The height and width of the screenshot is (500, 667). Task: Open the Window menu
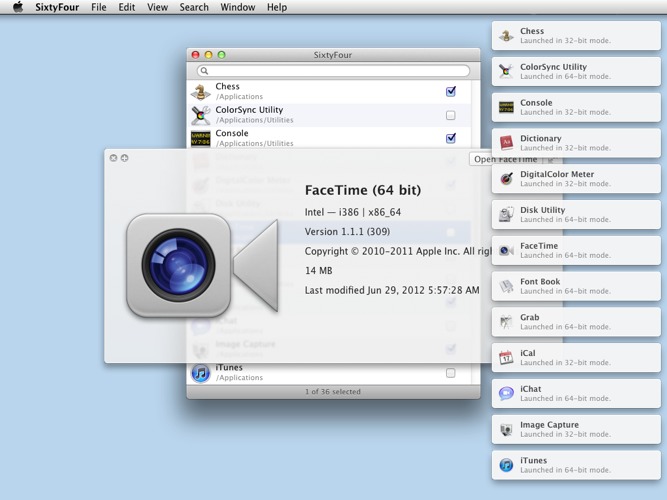237,7
